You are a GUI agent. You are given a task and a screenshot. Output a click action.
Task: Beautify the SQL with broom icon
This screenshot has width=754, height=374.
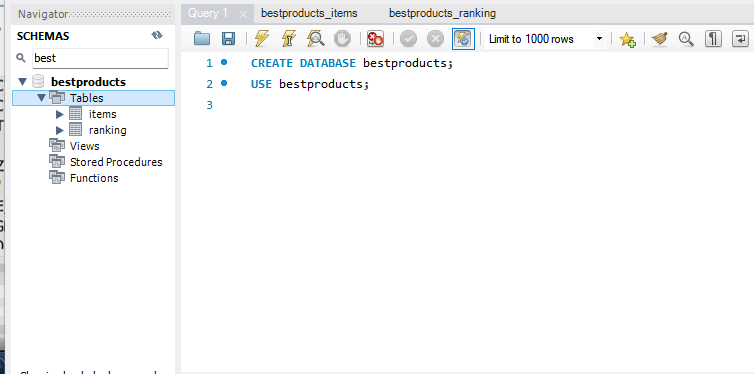(x=660, y=38)
